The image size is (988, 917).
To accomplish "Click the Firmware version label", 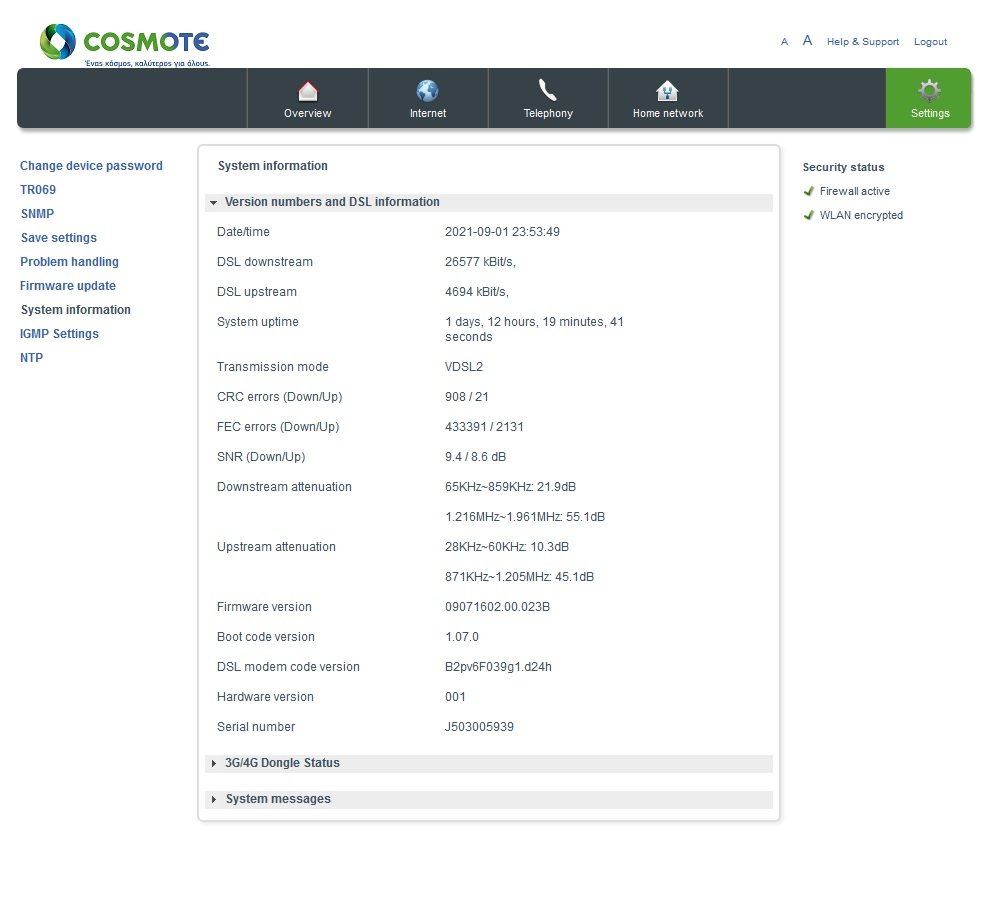I will (x=264, y=607).
